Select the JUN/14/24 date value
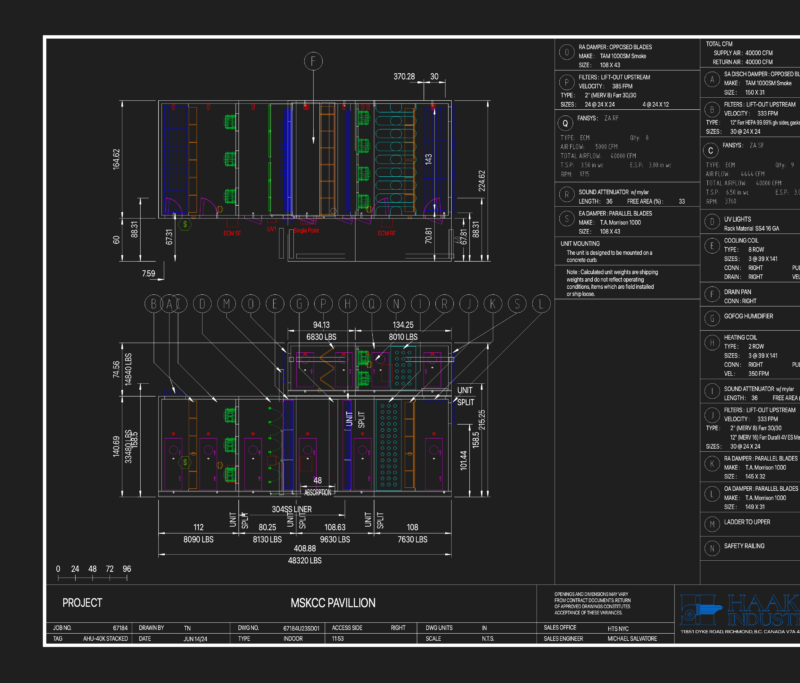 tap(195, 639)
